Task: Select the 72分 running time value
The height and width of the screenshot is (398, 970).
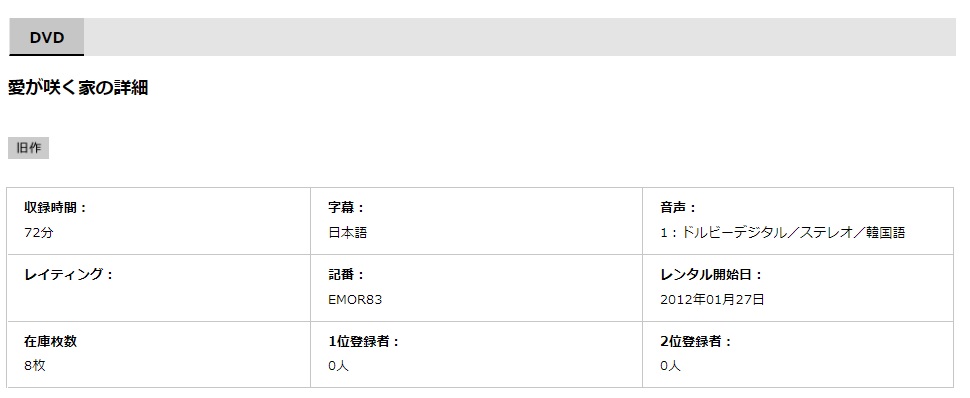Action: coord(35,233)
